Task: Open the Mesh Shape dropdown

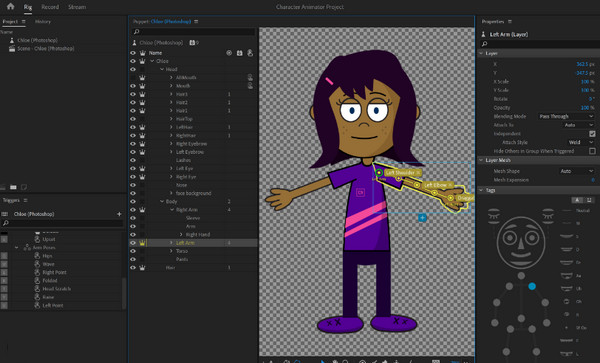Action: click(576, 171)
